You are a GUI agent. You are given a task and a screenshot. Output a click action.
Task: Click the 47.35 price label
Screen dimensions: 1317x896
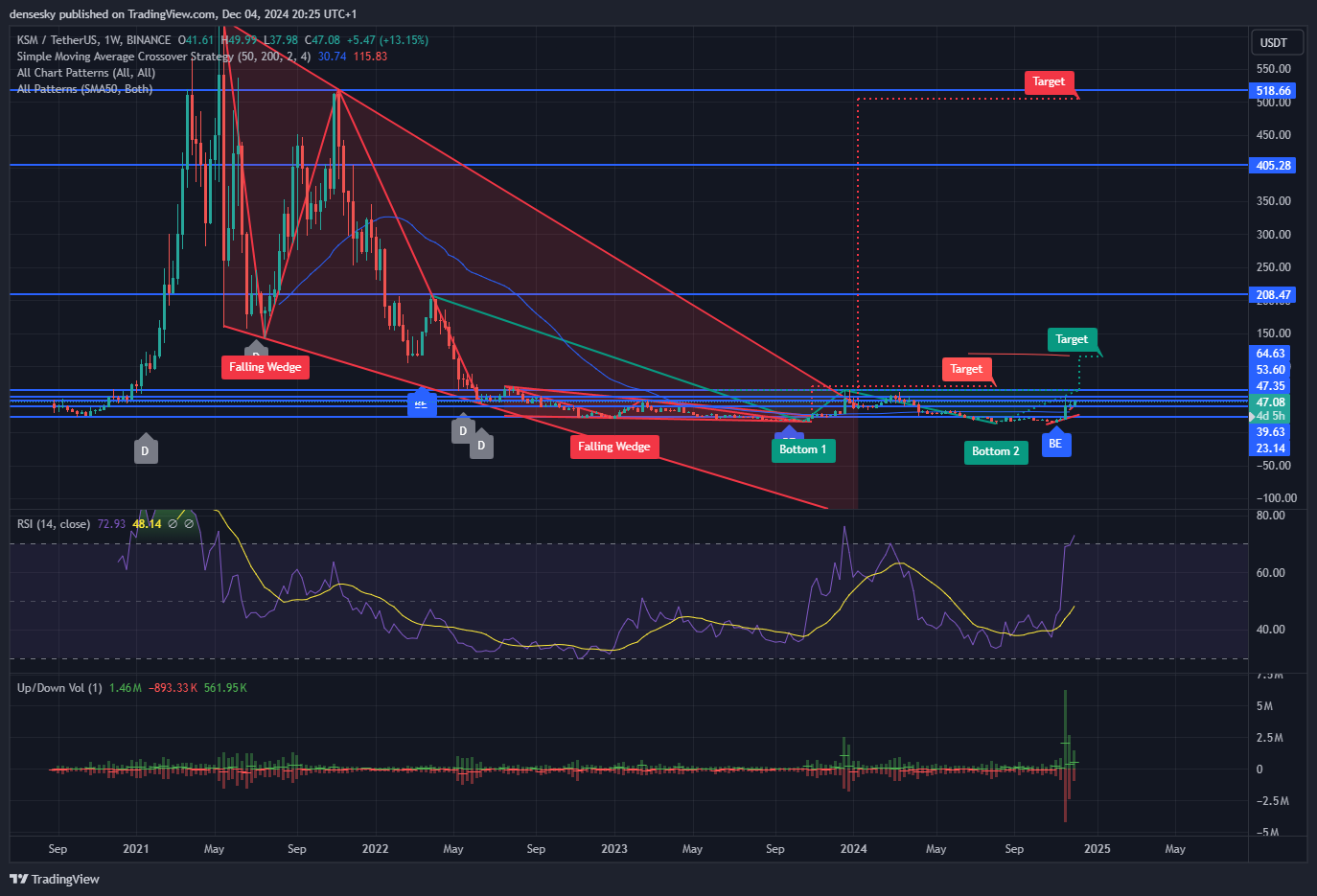[1271, 386]
